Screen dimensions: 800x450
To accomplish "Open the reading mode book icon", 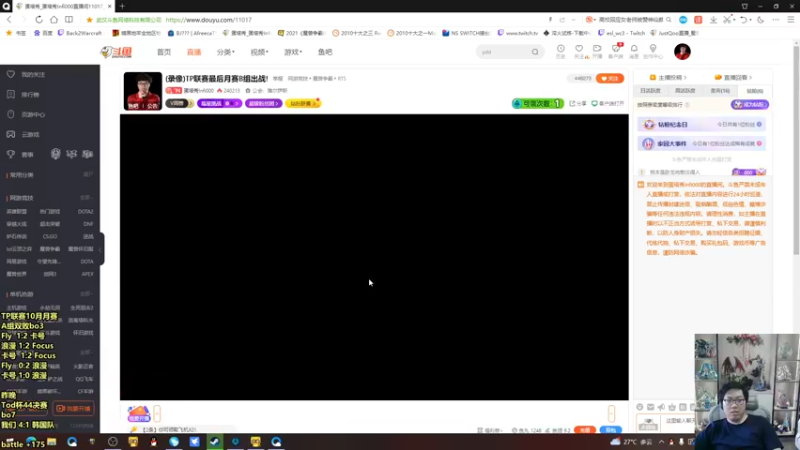I will click(69, 20).
